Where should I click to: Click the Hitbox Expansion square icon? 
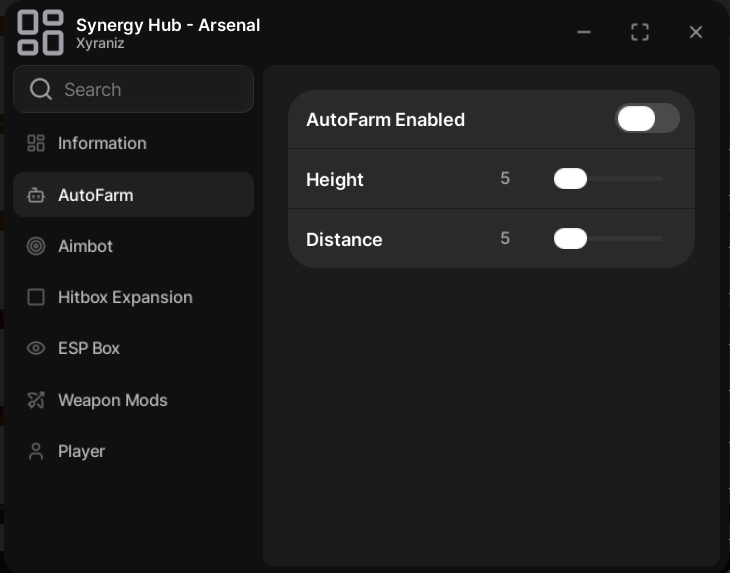[36, 297]
